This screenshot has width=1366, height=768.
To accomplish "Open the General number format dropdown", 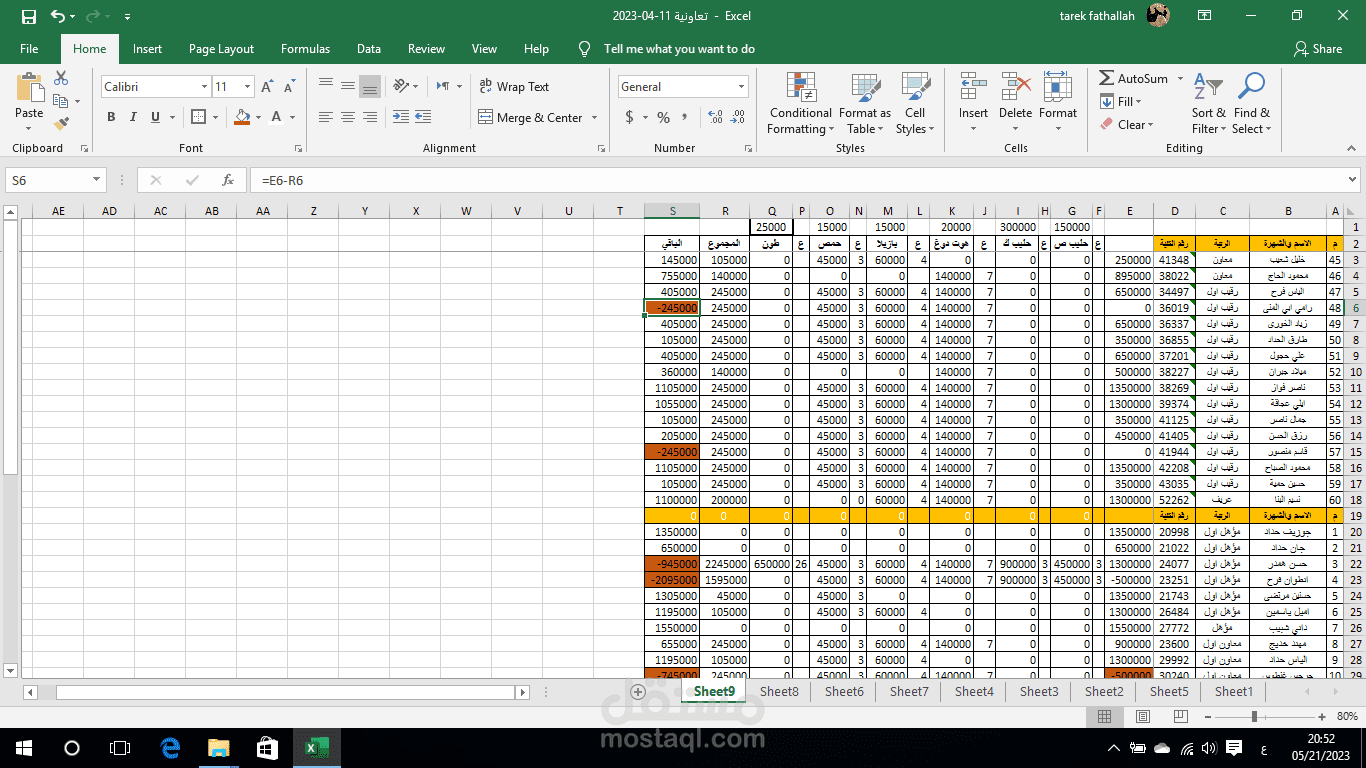I will [741, 87].
